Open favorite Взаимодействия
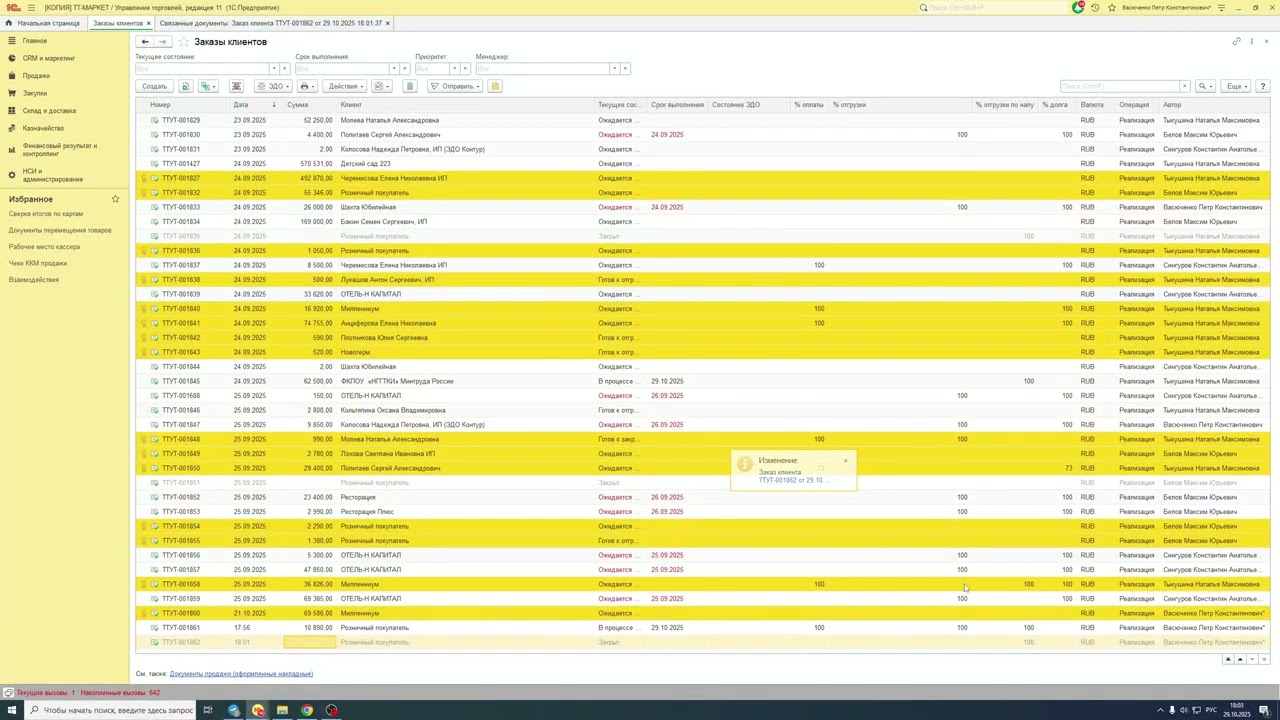1280x720 pixels. tap(34, 280)
